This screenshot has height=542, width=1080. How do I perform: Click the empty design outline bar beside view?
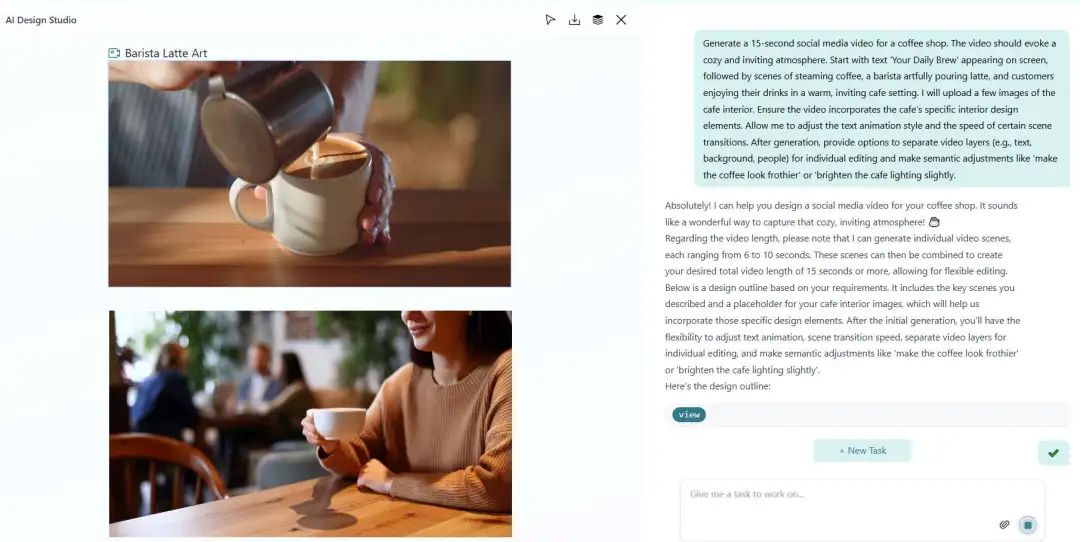click(887, 415)
